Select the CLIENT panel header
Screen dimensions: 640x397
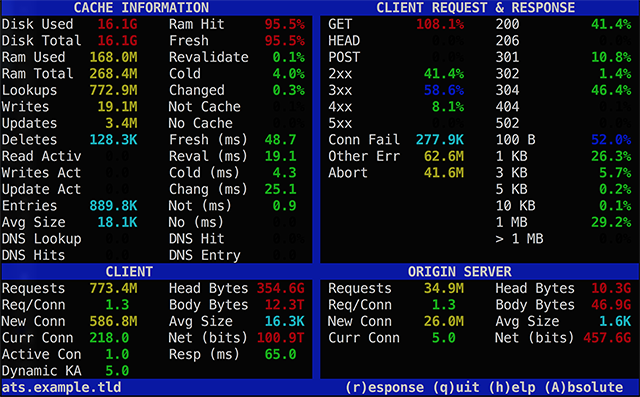tap(129, 271)
